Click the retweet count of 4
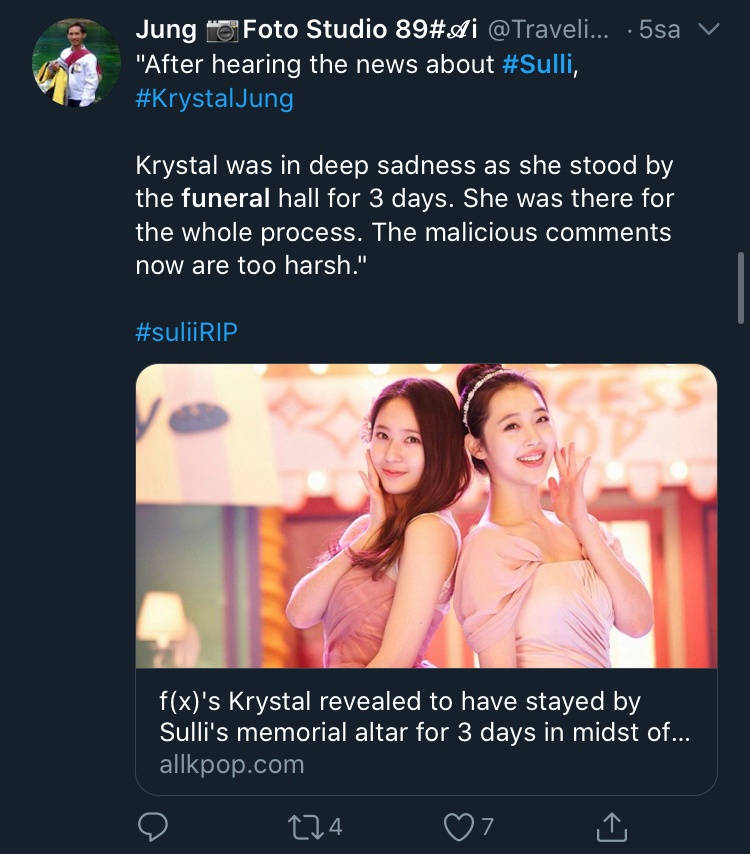Image resolution: width=750 pixels, height=854 pixels. click(x=335, y=826)
